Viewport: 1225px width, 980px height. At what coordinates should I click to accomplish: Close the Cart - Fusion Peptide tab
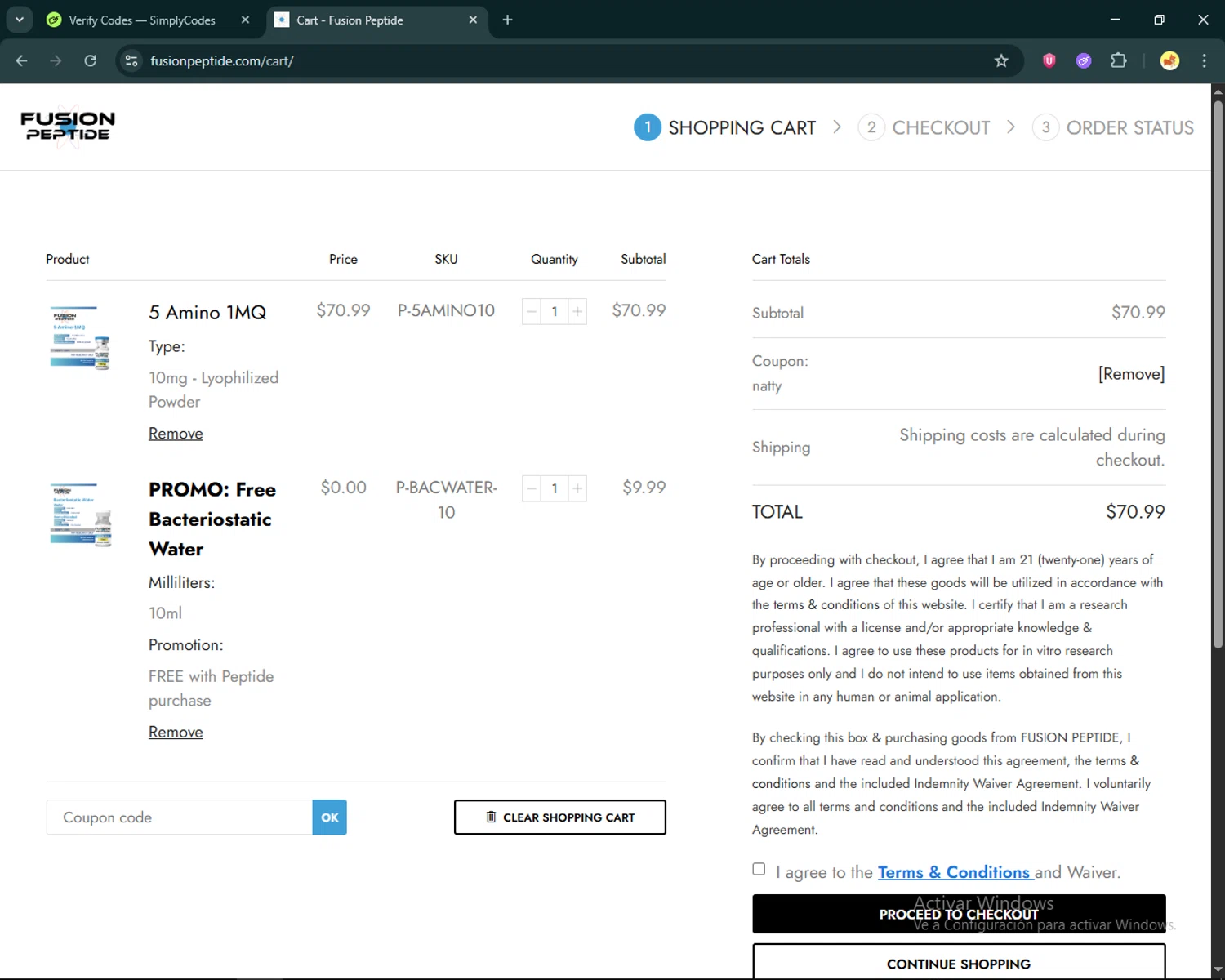click(x=473, y=20)
